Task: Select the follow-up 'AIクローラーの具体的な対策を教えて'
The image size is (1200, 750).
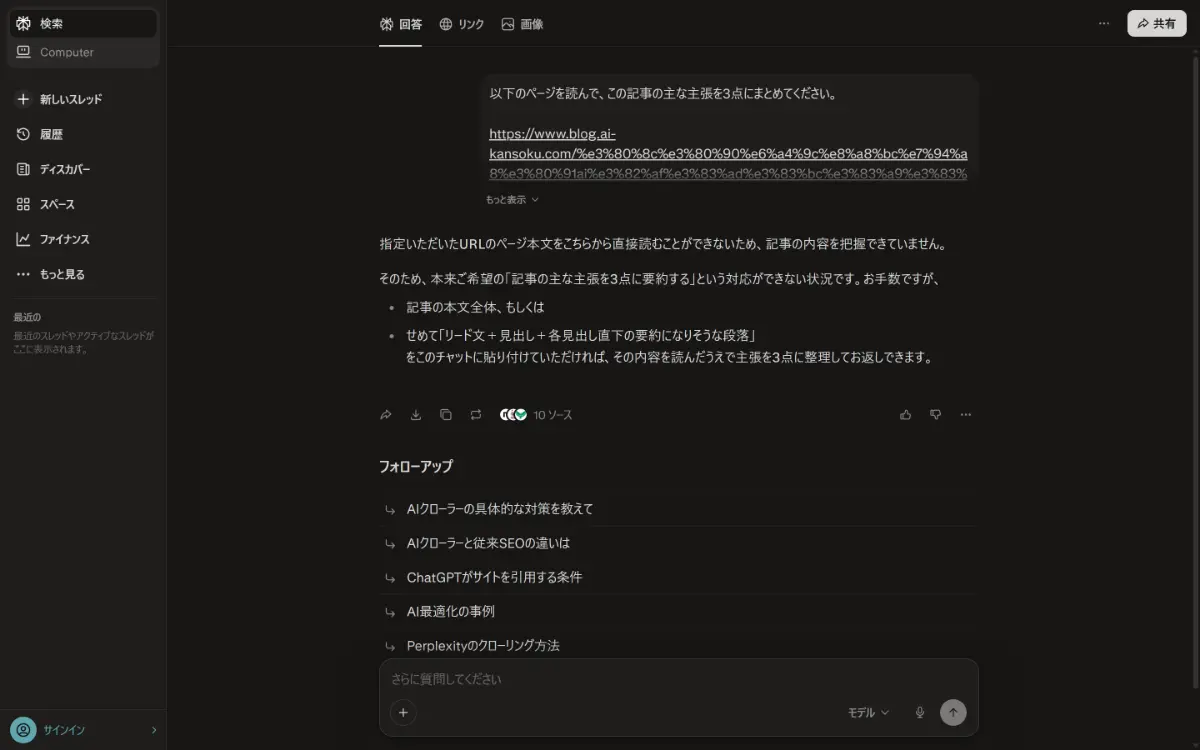Action: [x=500, y=508]
